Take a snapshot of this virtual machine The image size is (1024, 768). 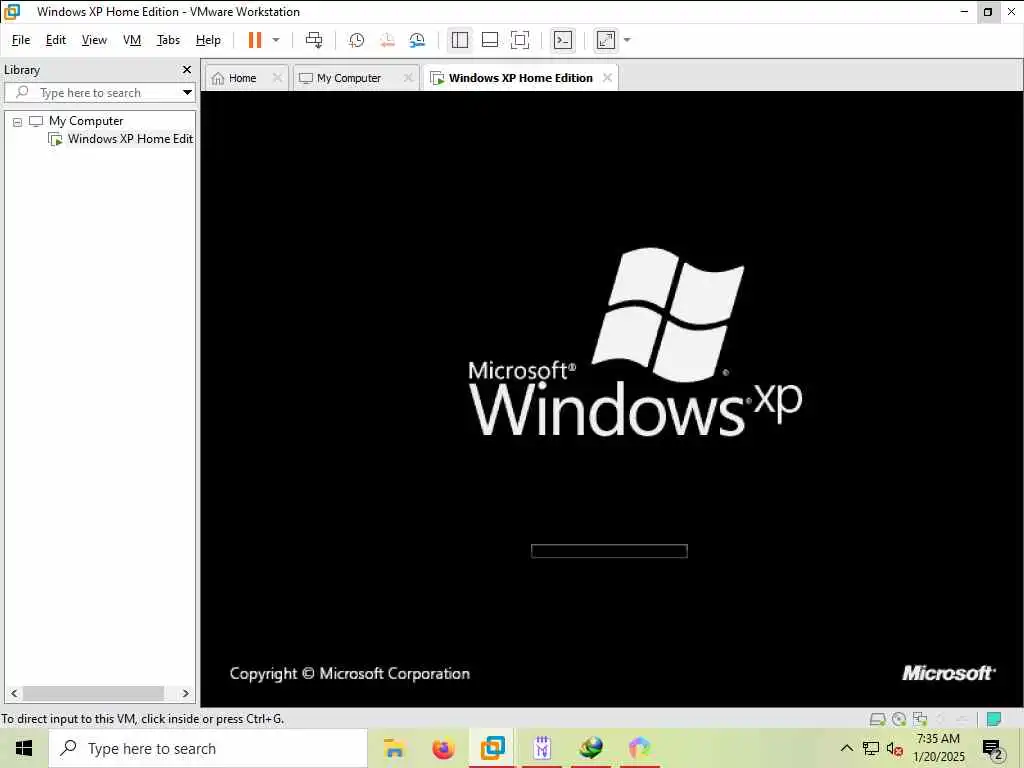pos(356,40)
